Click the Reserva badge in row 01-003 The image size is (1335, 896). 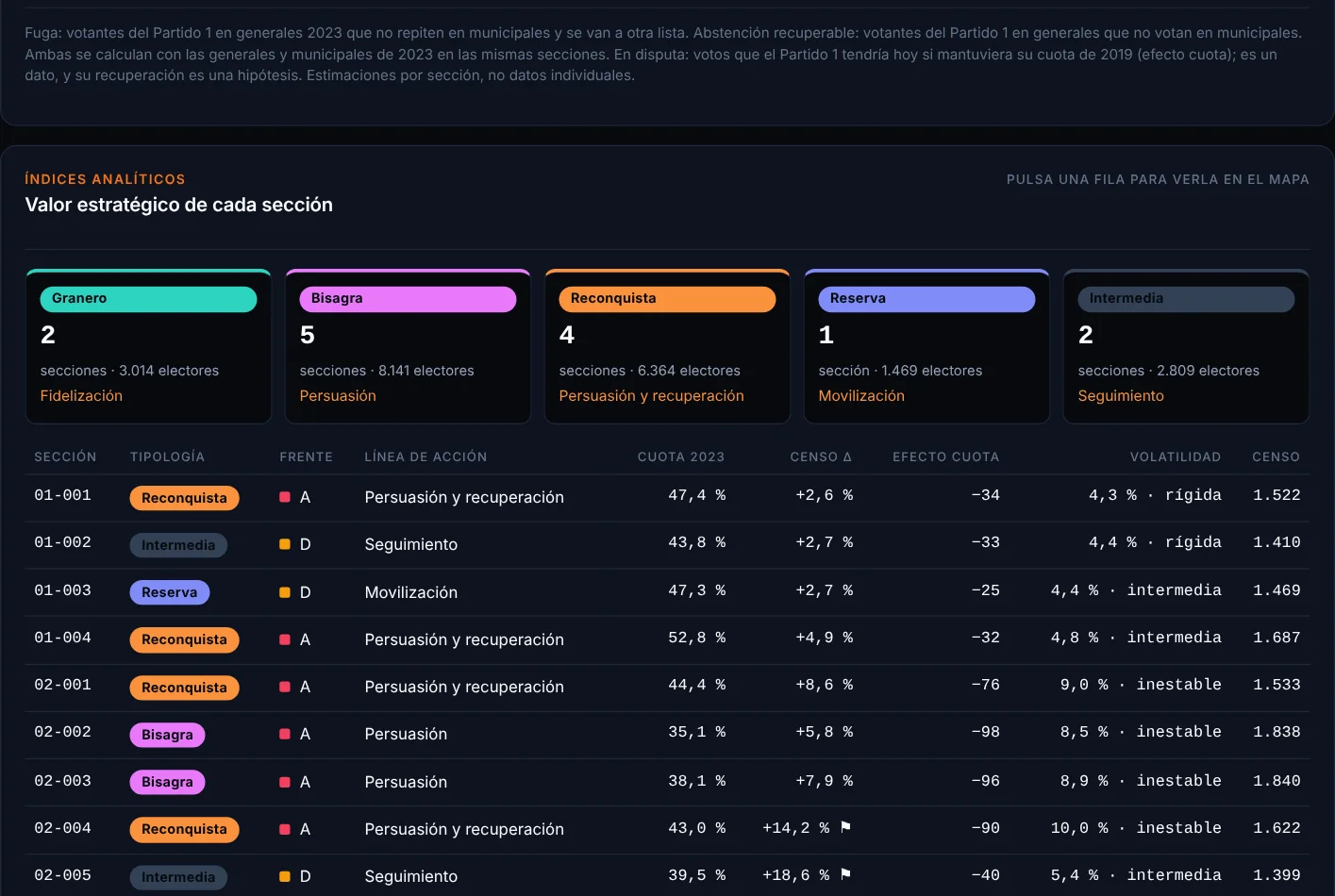click(x=170, y=592)
